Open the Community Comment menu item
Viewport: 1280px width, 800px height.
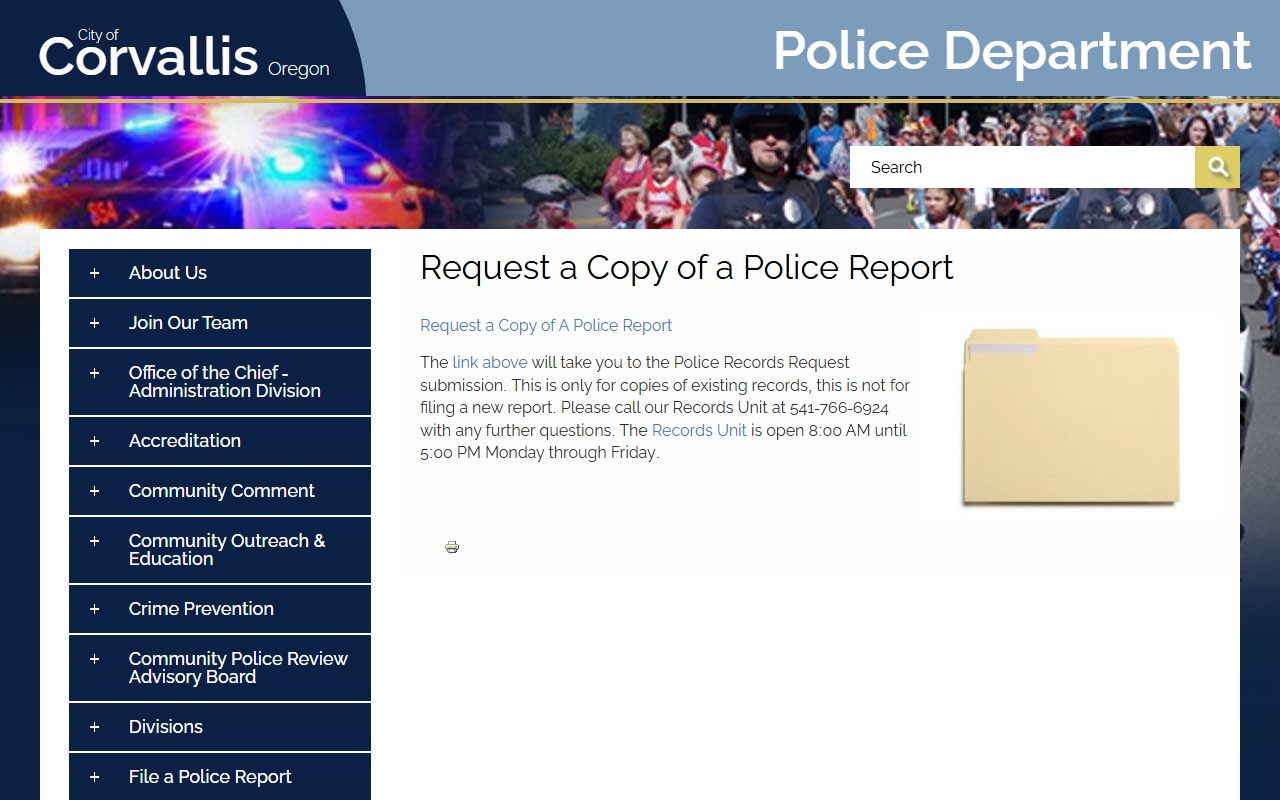222,491
